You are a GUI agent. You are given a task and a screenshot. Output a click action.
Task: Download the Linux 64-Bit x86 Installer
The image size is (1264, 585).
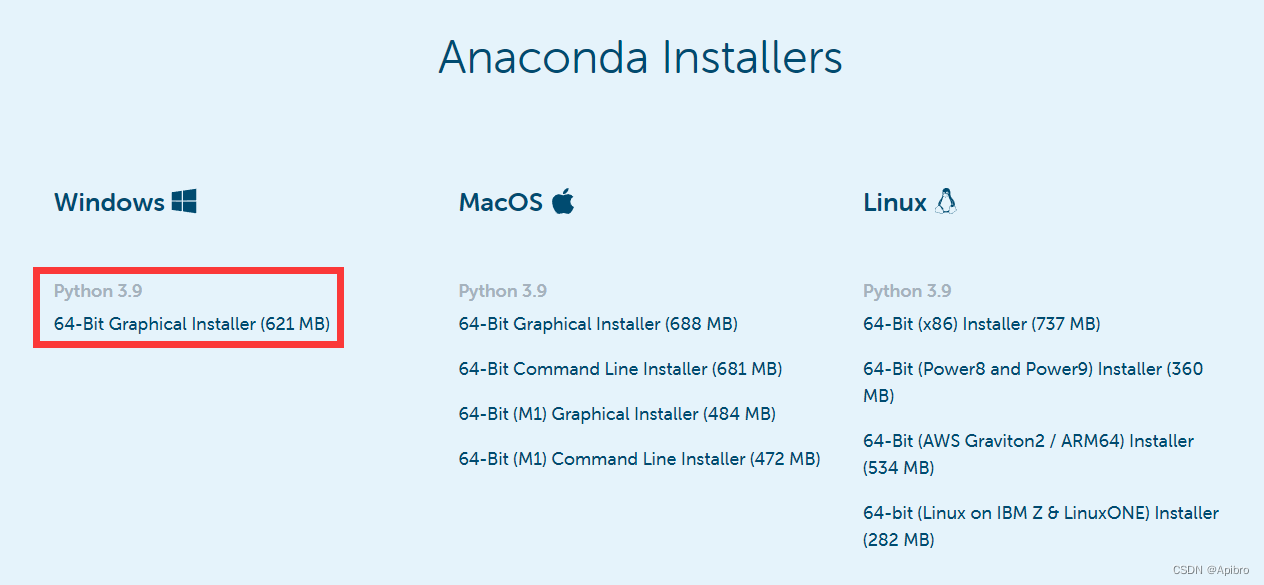click(x=981, y=323)
